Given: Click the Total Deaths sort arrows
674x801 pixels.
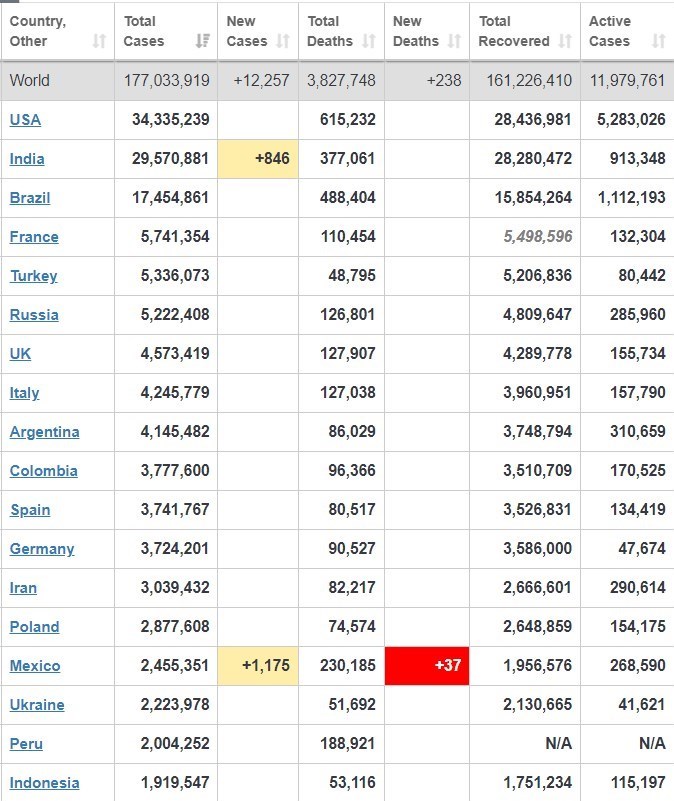Looking at the screenshot, I should pos(369,41).
